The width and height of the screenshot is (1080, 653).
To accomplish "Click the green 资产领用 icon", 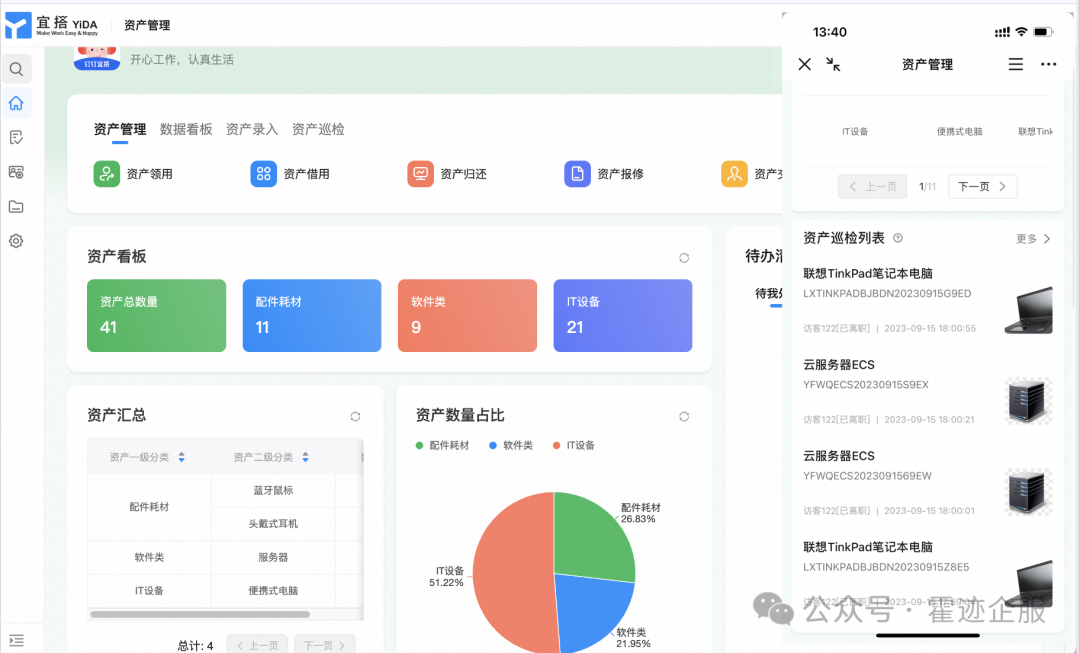I will point(107,174).
